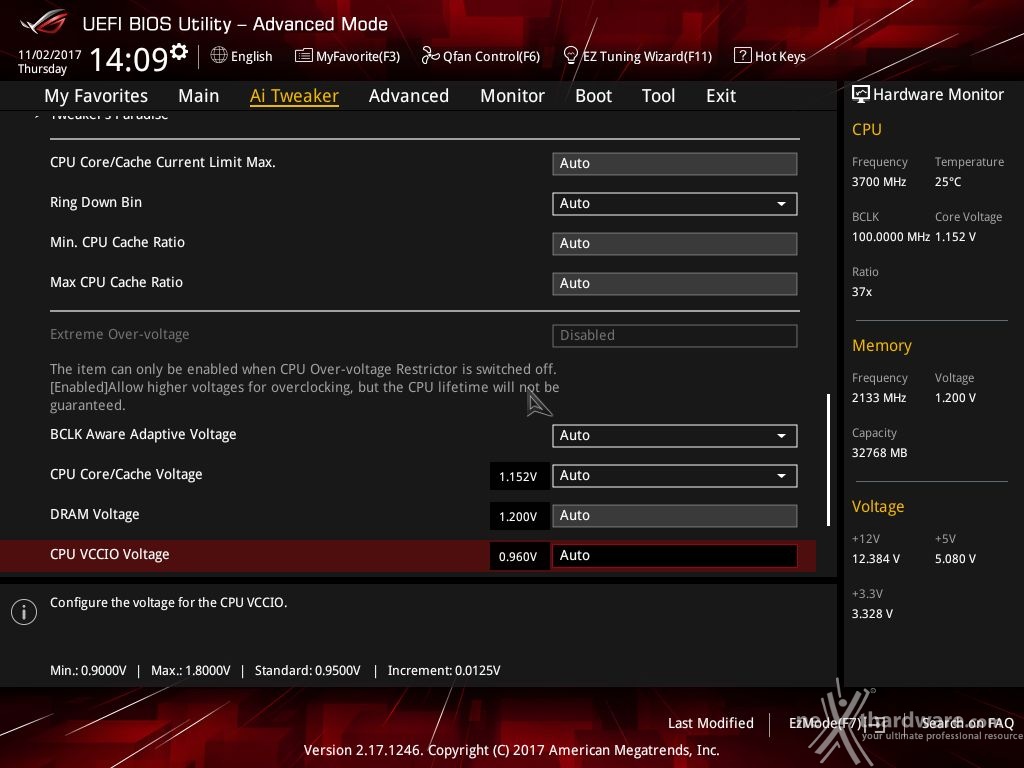Click the Max CPU Cache Ratio field

coord(675,283)
